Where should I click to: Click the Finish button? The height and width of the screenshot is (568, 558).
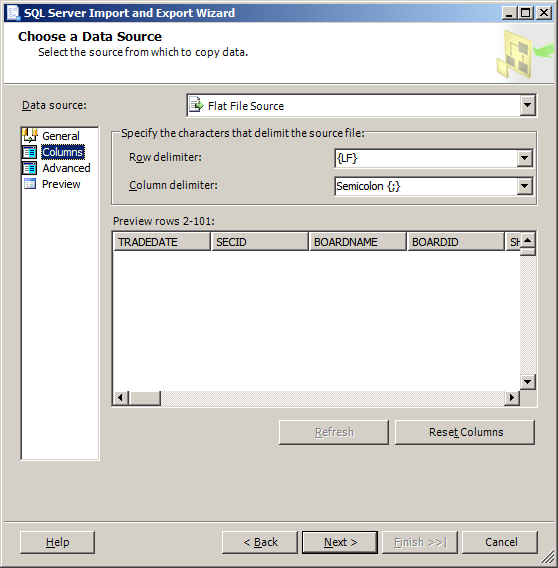coord(420,542)
